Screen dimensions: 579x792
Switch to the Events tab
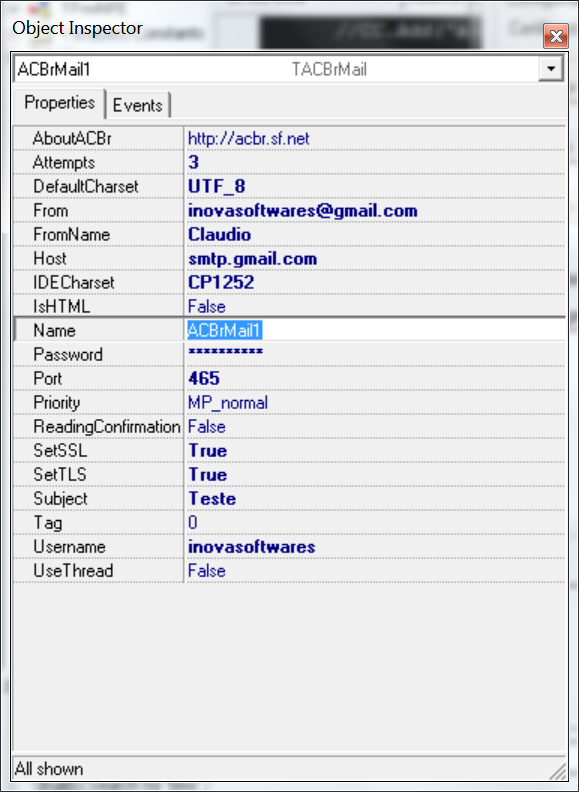click(x=137, y=105)
